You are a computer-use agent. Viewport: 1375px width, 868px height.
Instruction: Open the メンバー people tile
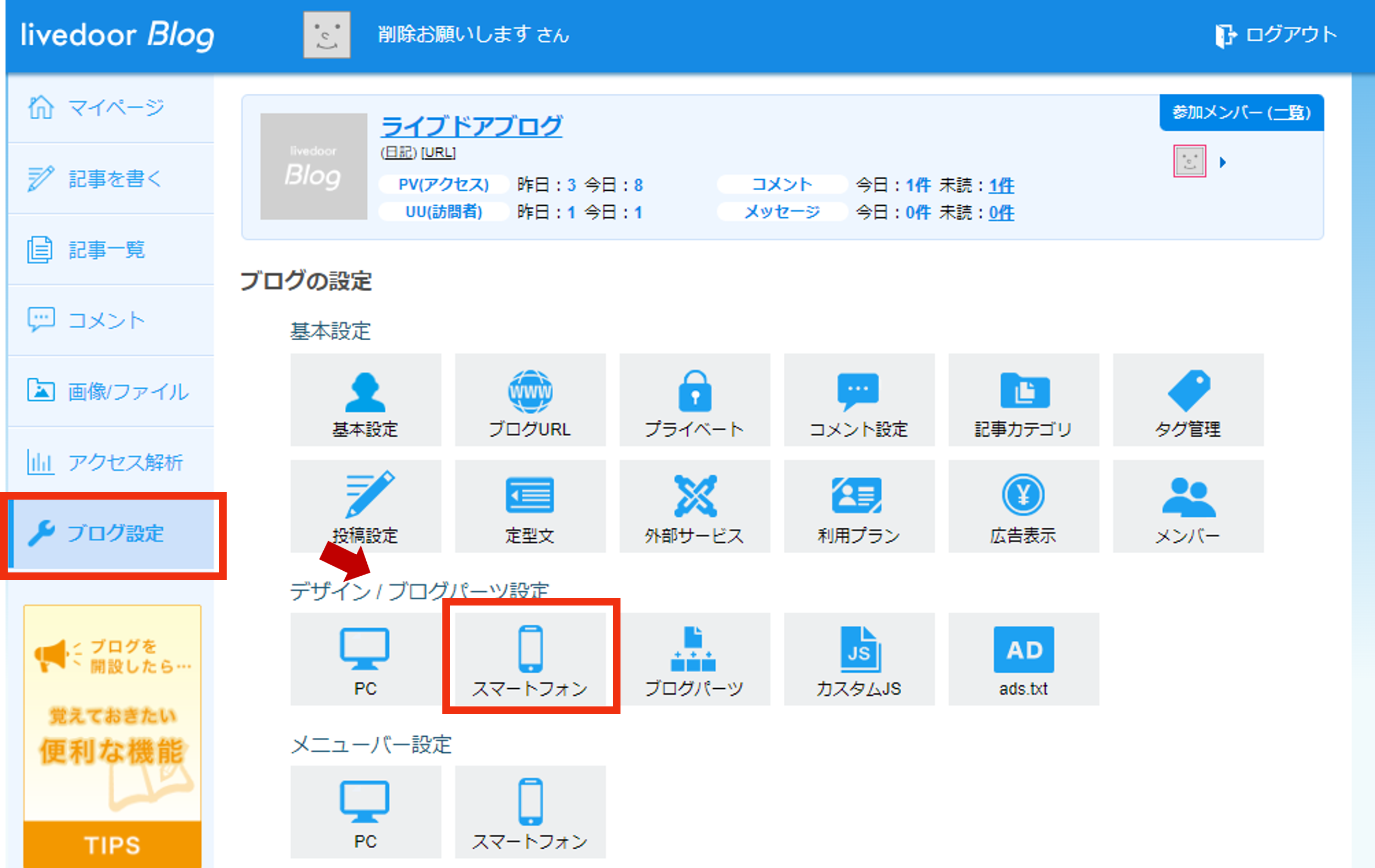[1187, 506]
